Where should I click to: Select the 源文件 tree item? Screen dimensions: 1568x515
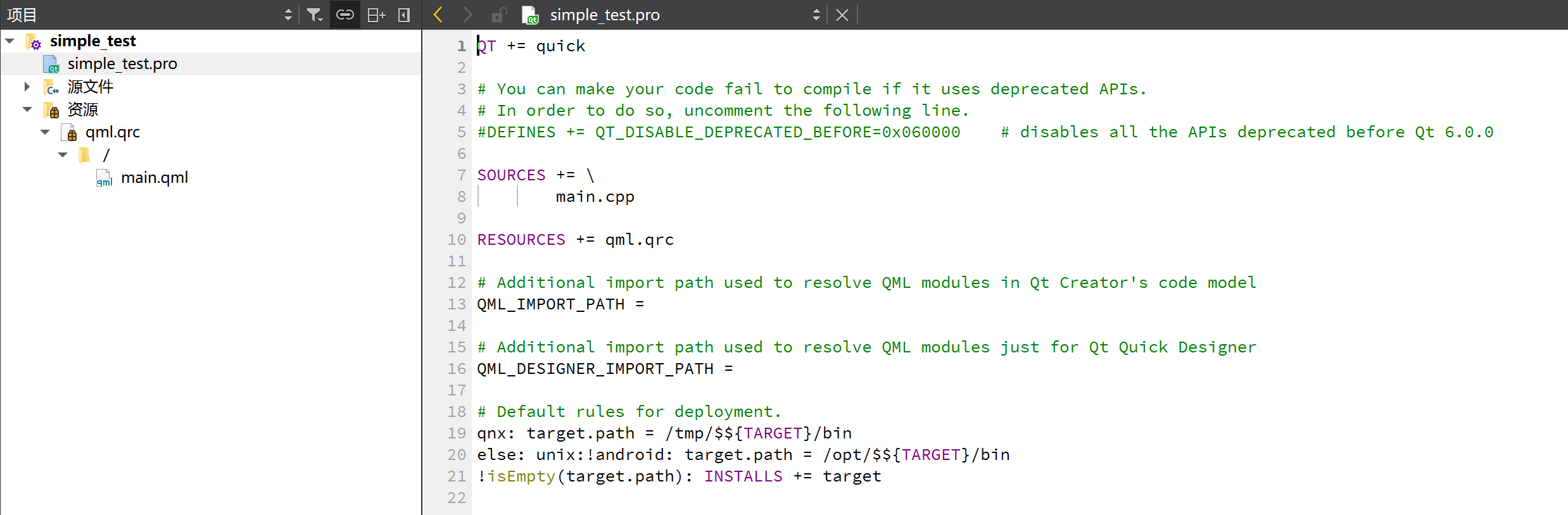(x=91, y=87)
